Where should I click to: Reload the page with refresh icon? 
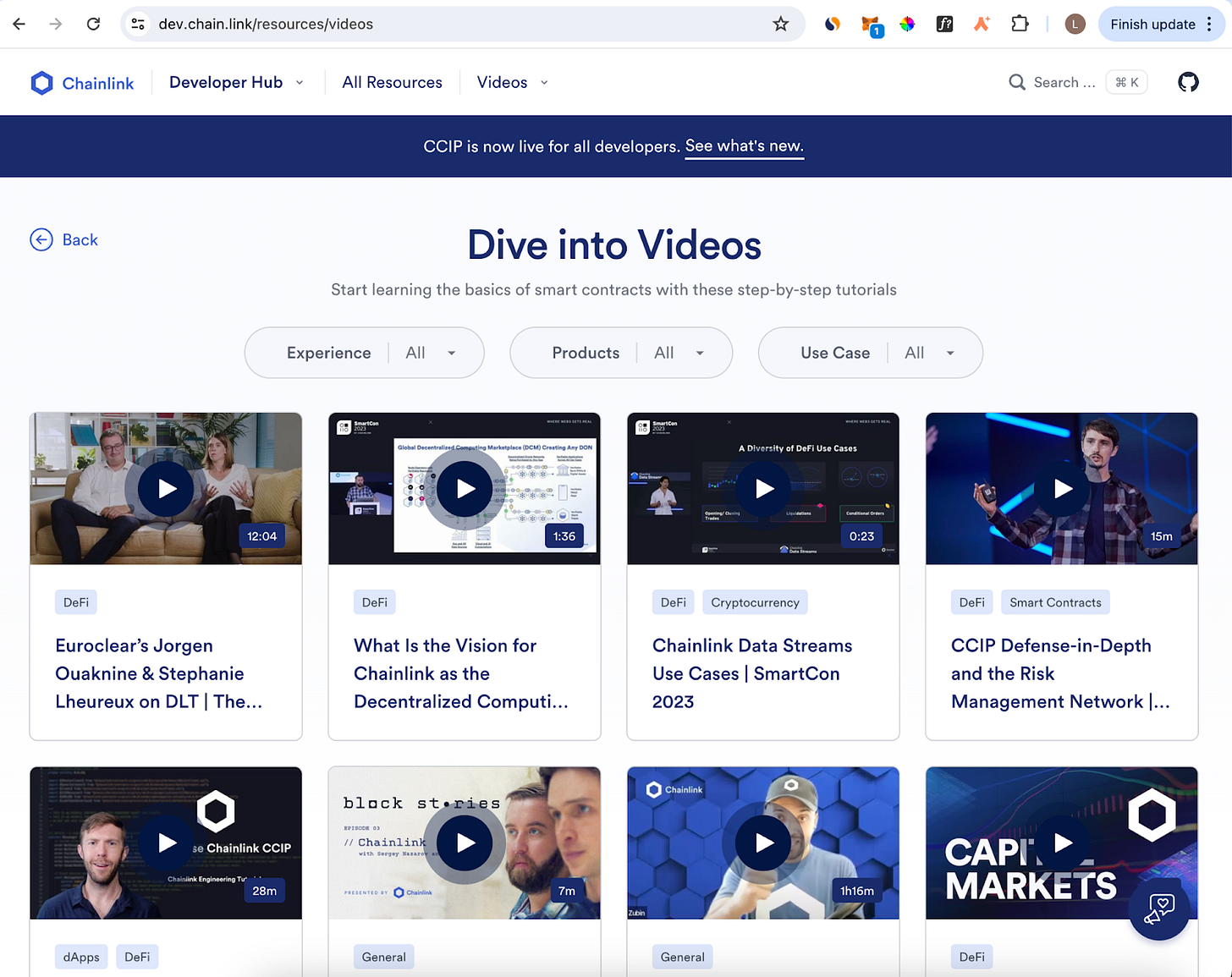[93, 24]
